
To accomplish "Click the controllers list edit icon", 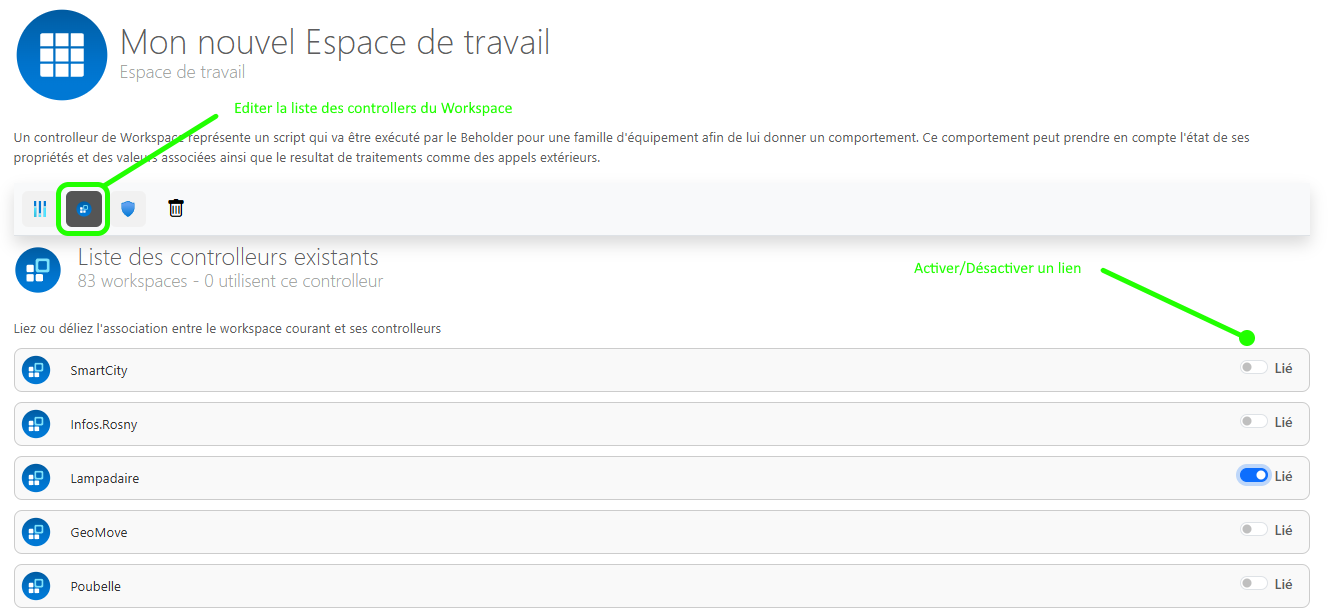I will 84,209.
